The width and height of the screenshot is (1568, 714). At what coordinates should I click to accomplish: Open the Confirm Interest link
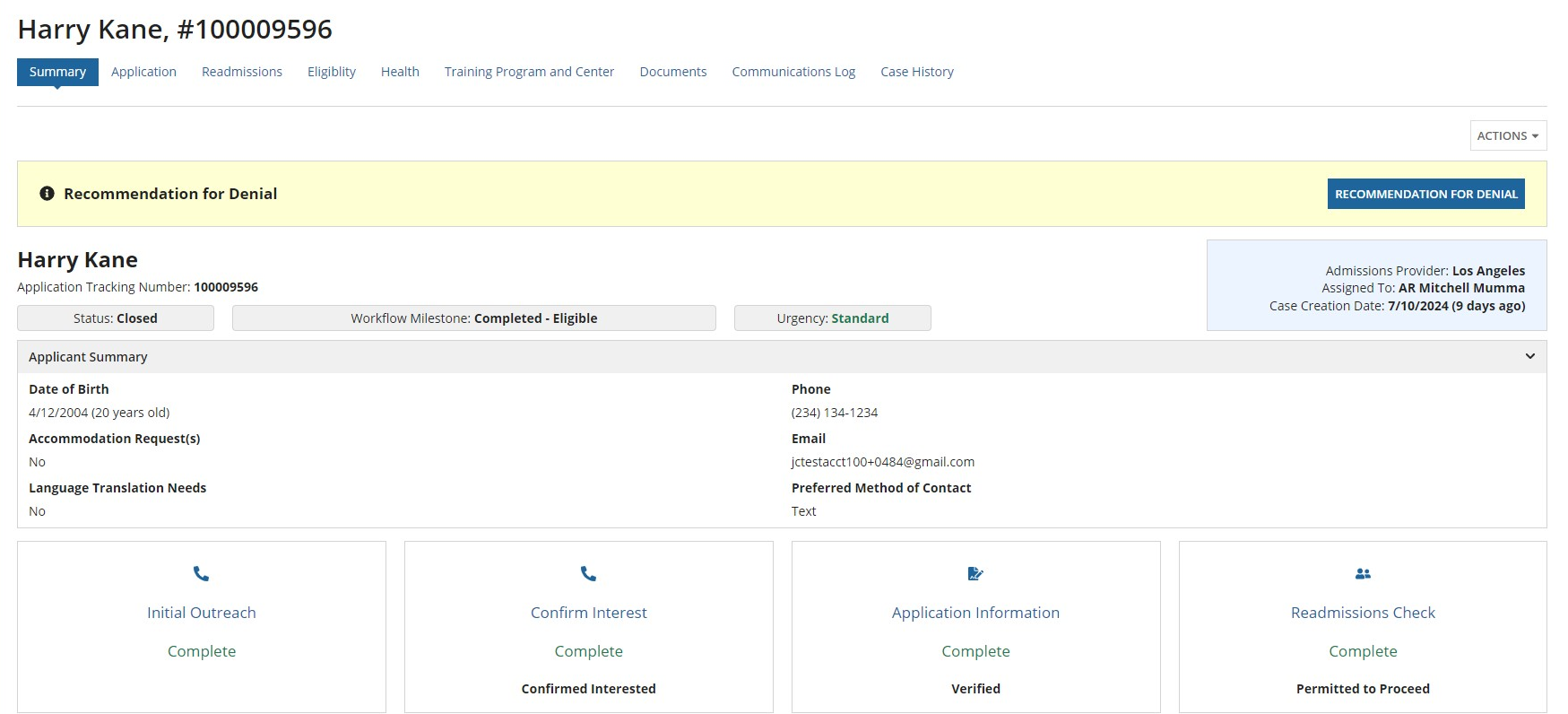click(x=589, y=613)
